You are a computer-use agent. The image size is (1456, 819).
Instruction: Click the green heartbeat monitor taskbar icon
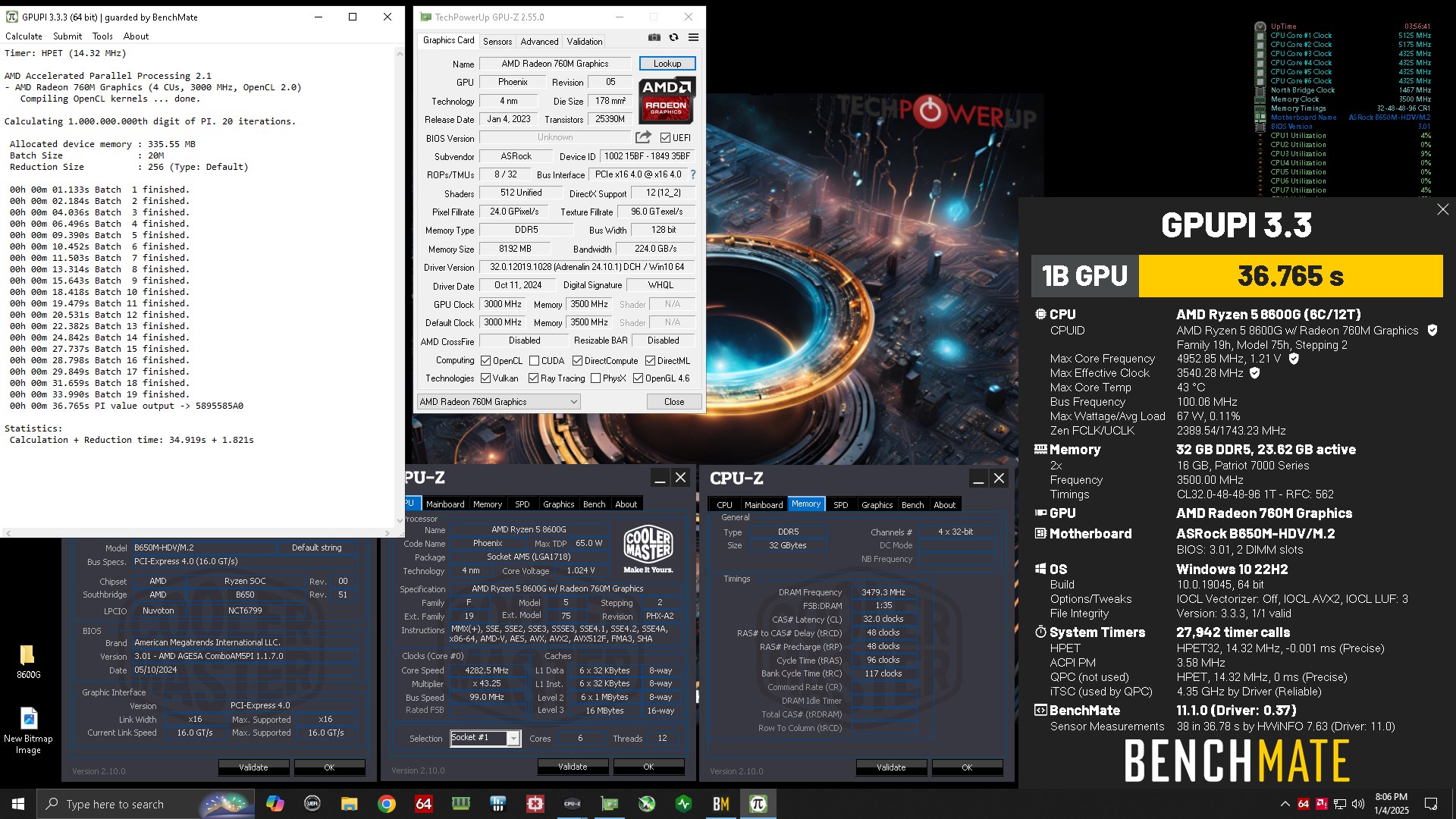(684, 804)
